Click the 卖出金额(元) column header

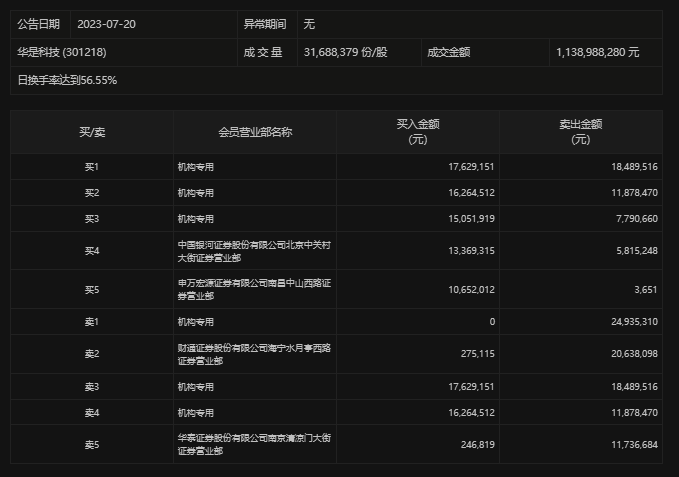(581, 132)
